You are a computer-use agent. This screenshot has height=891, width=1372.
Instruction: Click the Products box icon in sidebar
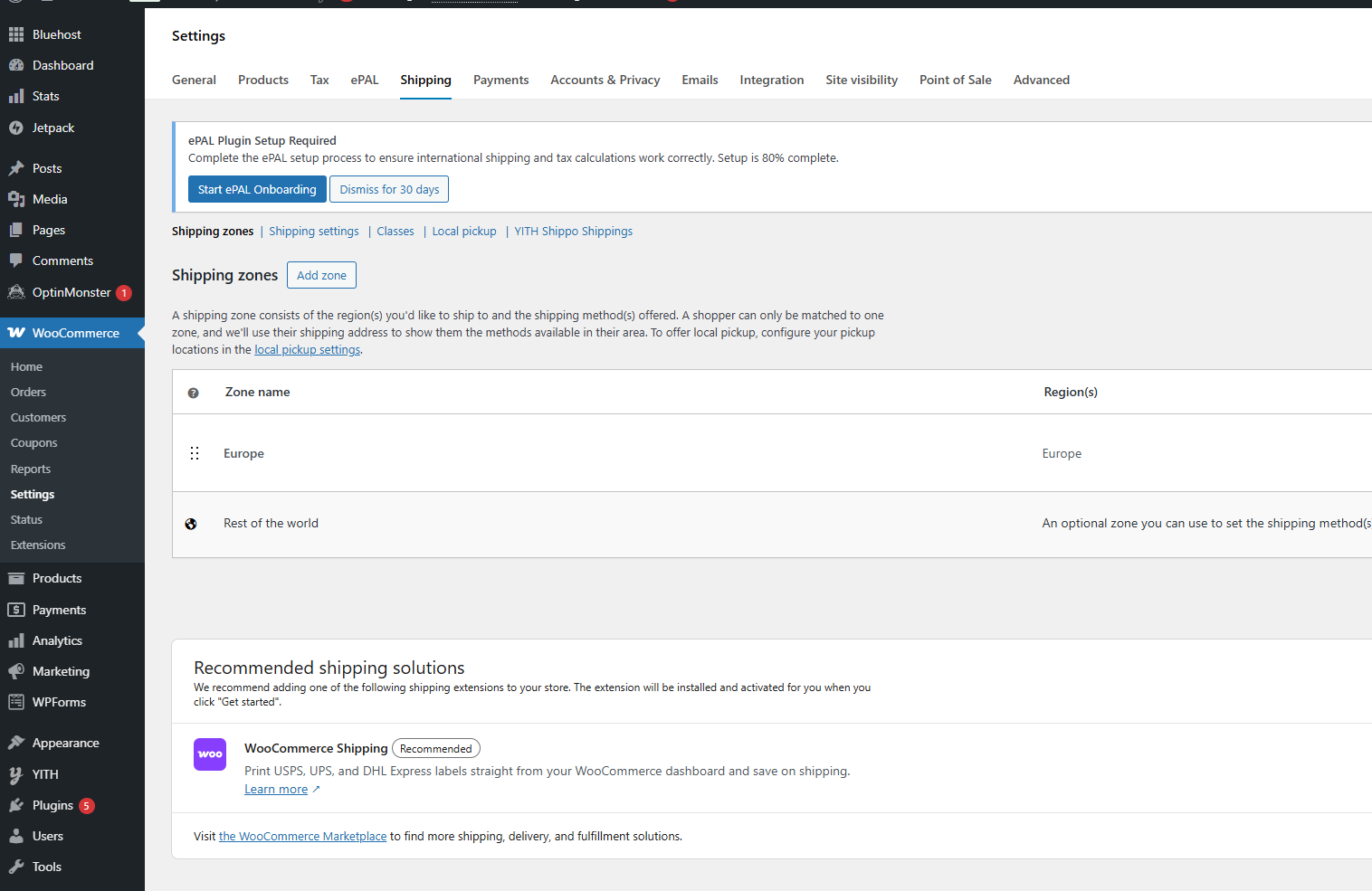tap(16, 578)
